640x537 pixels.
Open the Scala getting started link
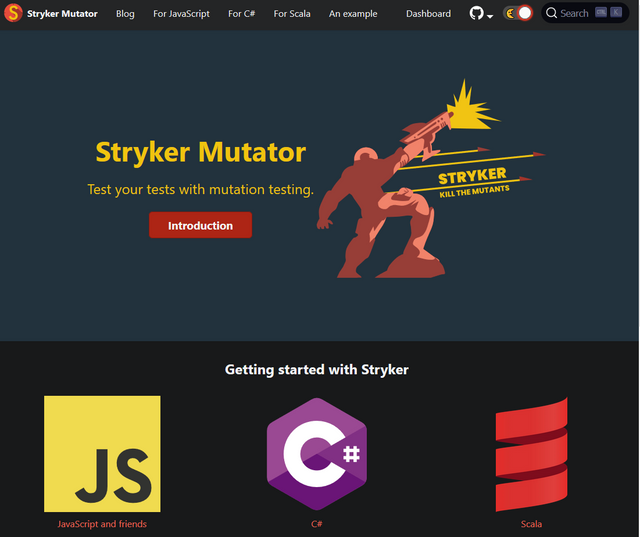pos(531,524)
